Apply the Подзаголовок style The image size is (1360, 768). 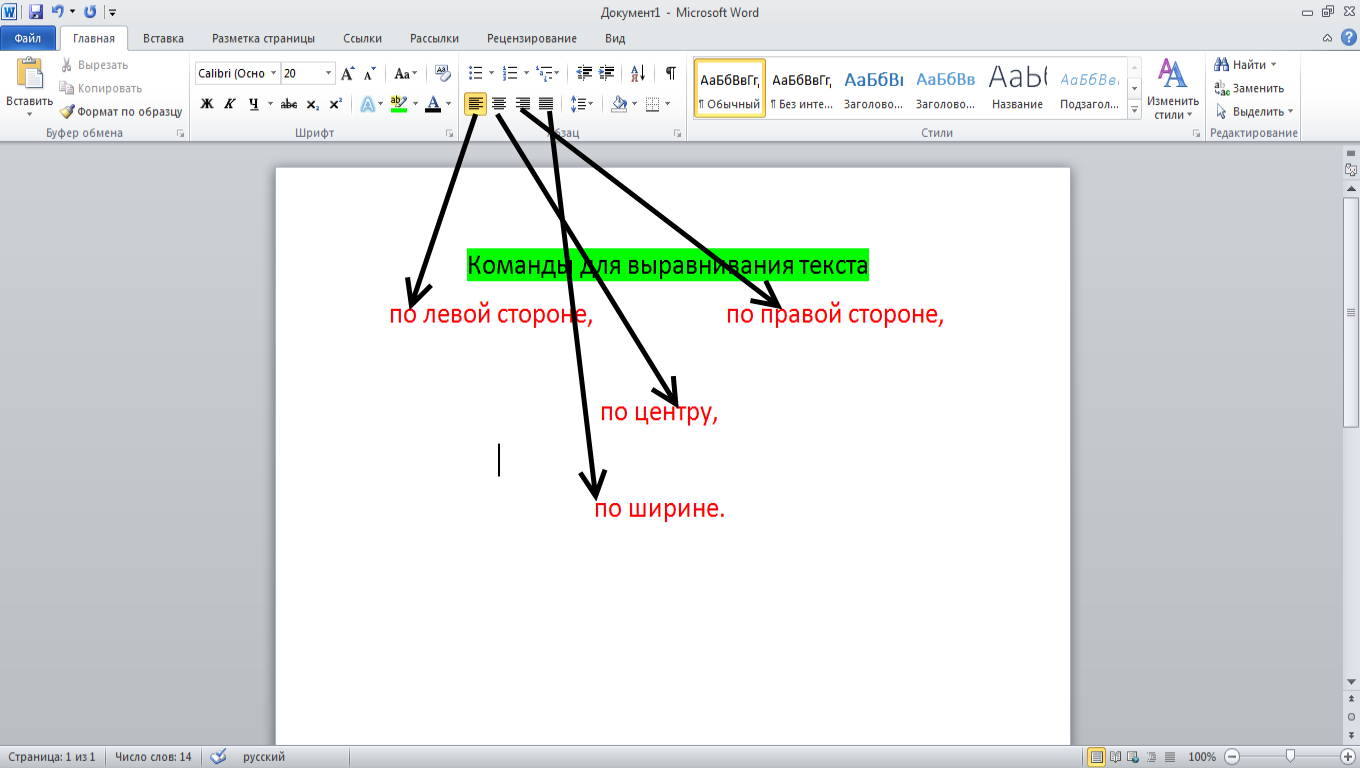[x=1090, y=88]
